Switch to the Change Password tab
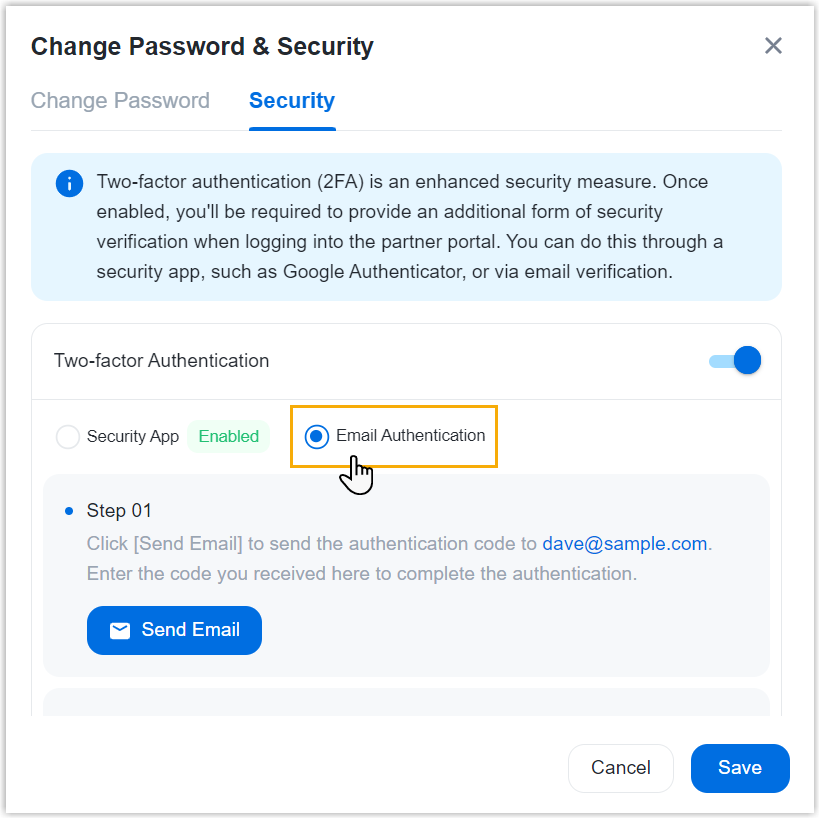Image resolution: width=820 pixels, height=819 pixels. (x=120, y=101)
